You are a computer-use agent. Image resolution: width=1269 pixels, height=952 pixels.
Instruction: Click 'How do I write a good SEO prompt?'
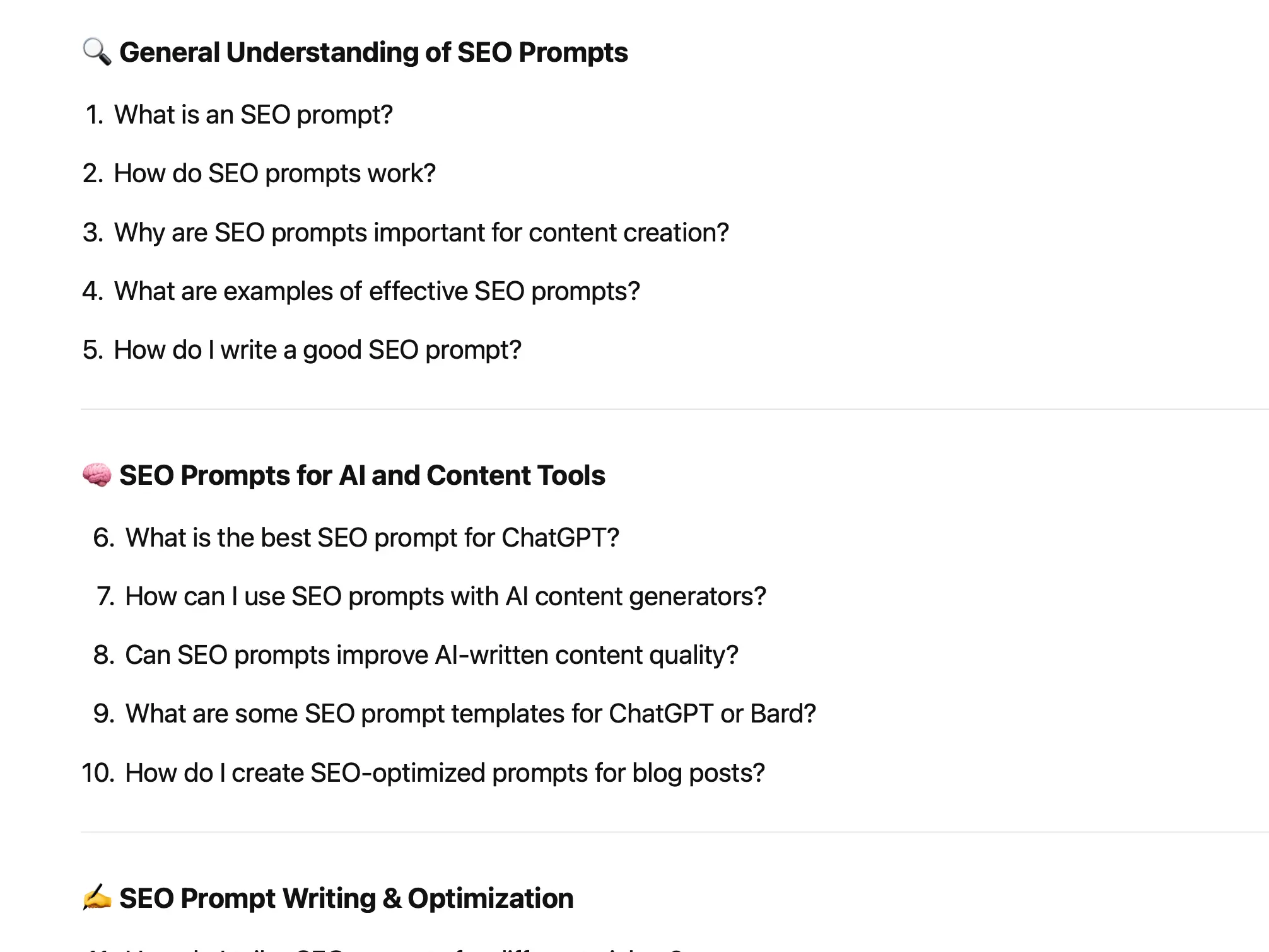(x=317, y=350)
